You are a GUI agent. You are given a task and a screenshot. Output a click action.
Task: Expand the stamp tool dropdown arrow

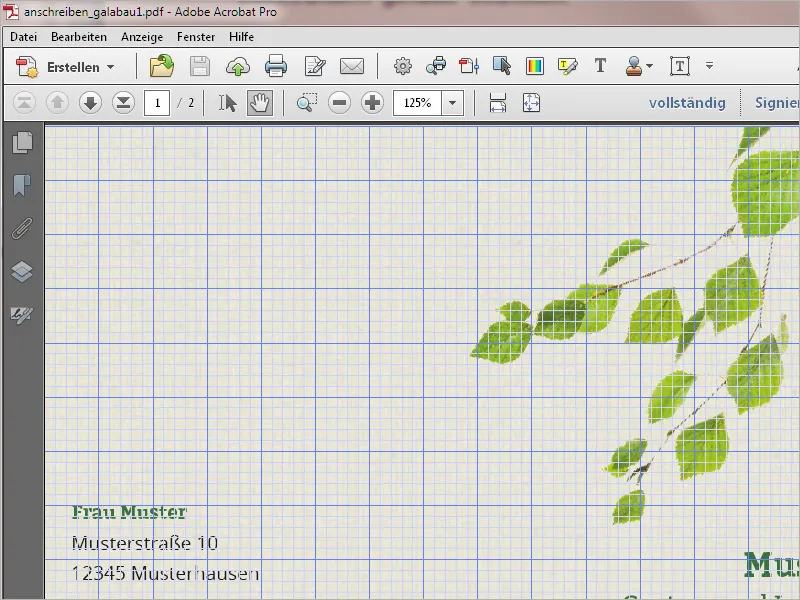tap(649, 66)
